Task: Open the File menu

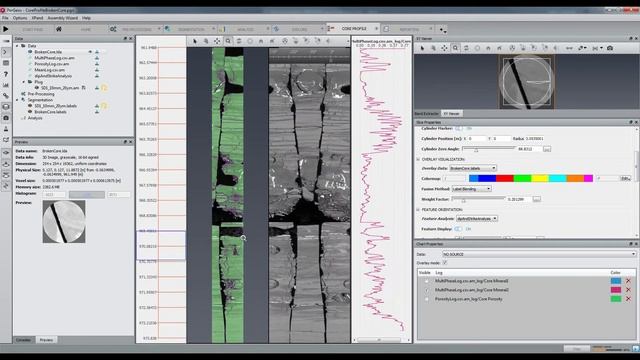Action: pos(5,18)
